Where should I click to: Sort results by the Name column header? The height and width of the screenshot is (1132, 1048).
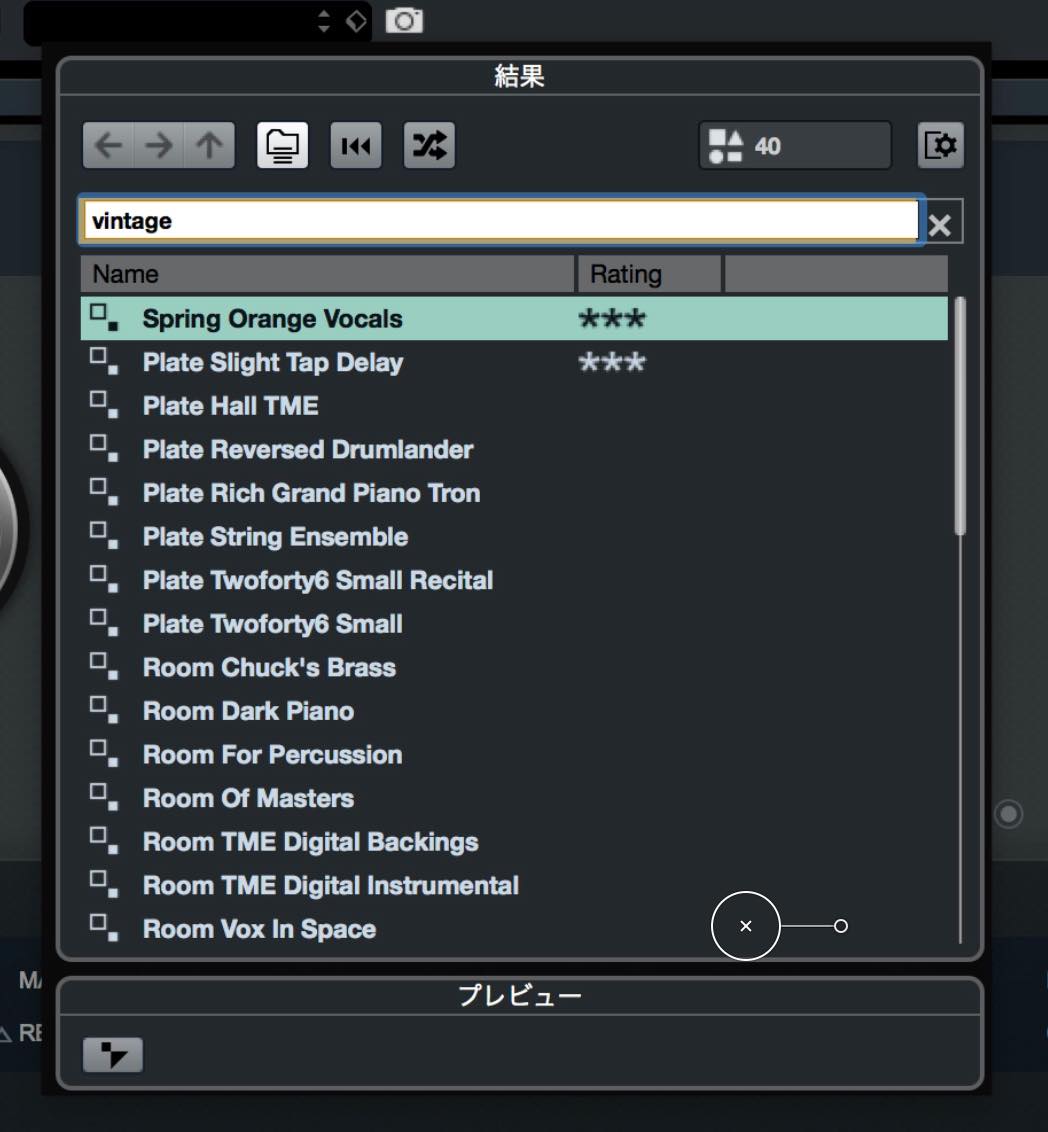click(x=328, y=274)
